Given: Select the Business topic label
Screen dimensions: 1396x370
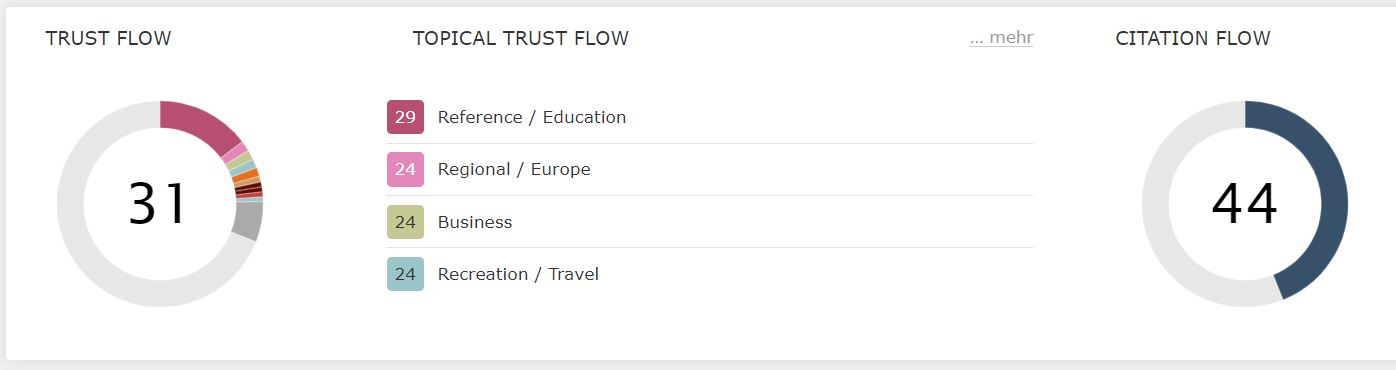Looking at the screenshot, I should click(x=475, y=222).
